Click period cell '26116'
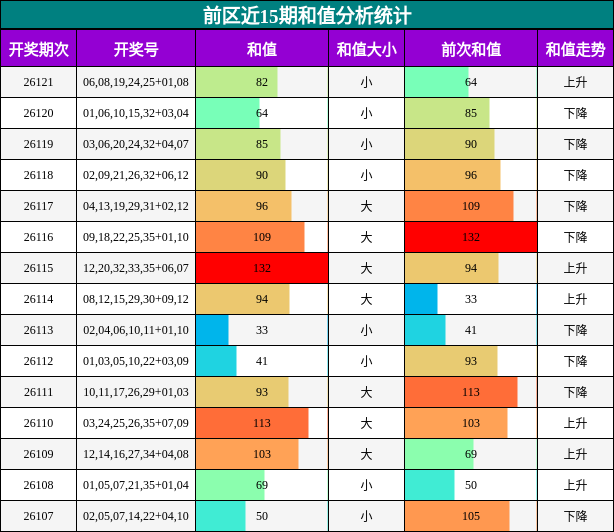Viewport: 614px width, 532px height. pos(38,237)
